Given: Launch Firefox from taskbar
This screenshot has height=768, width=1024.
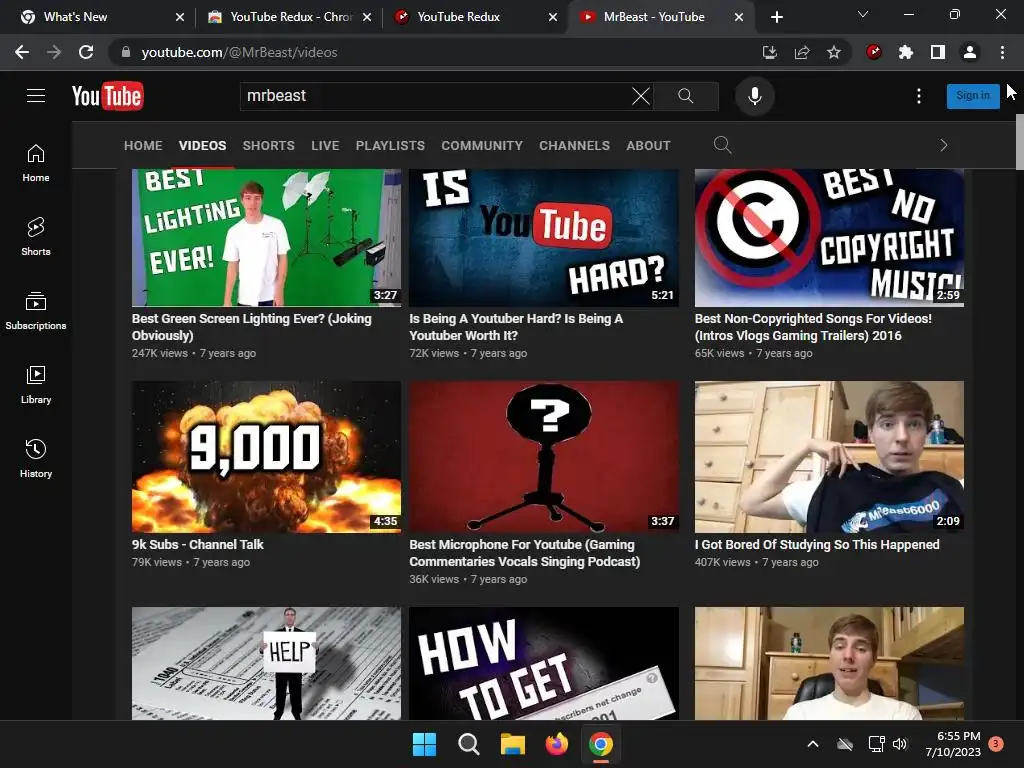Looking at the screenshot, I should pos(556,744).
